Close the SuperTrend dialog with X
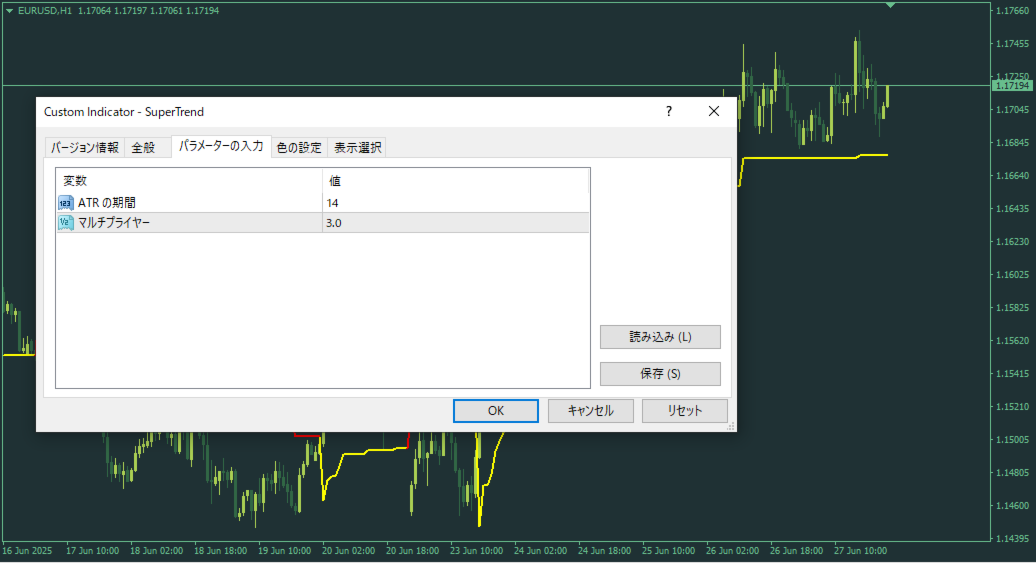The width and height of the screenshot is (1036, 563). (x=714, y=111)
